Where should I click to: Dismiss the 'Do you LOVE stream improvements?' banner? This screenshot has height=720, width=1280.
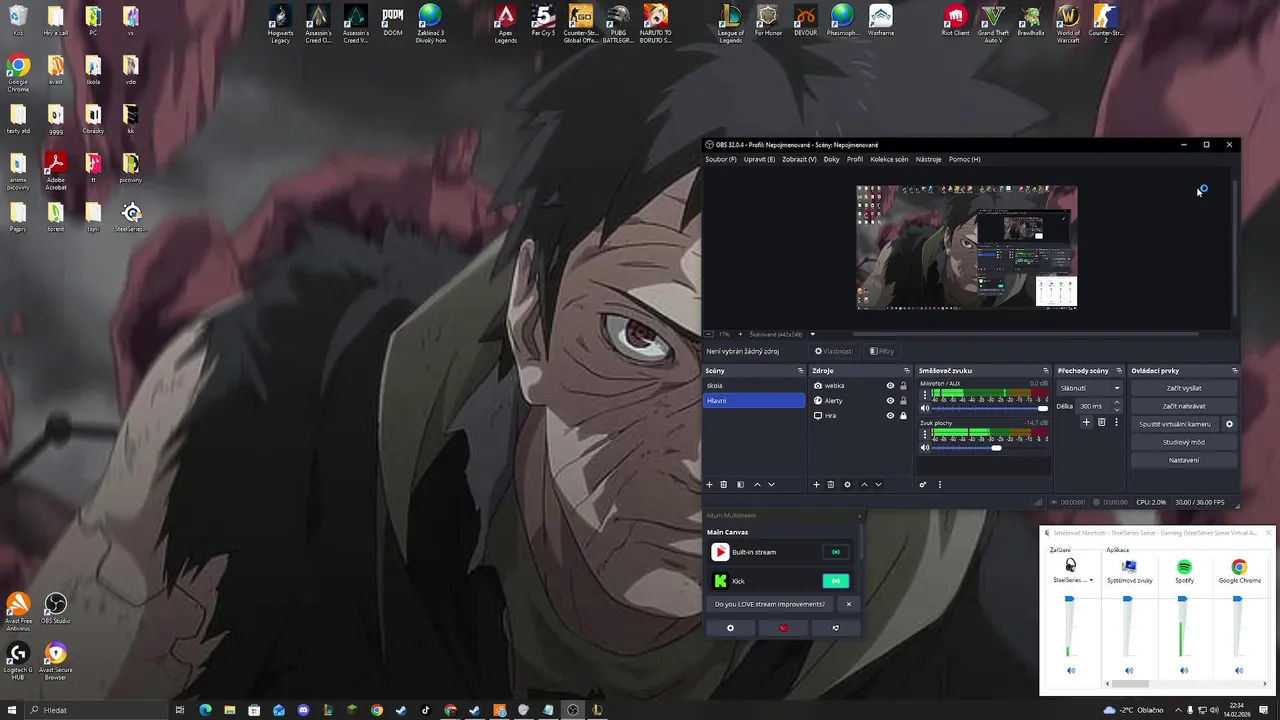[x=849, y=604]
